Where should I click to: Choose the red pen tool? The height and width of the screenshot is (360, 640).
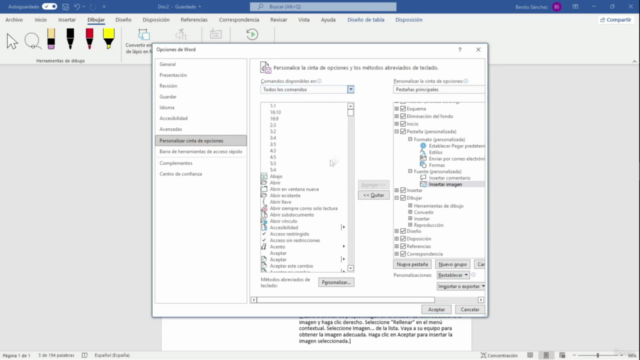coord(89,39)
